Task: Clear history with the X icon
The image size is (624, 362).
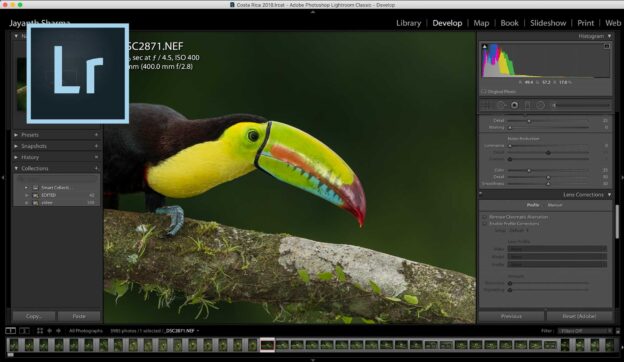Action: 96,157
